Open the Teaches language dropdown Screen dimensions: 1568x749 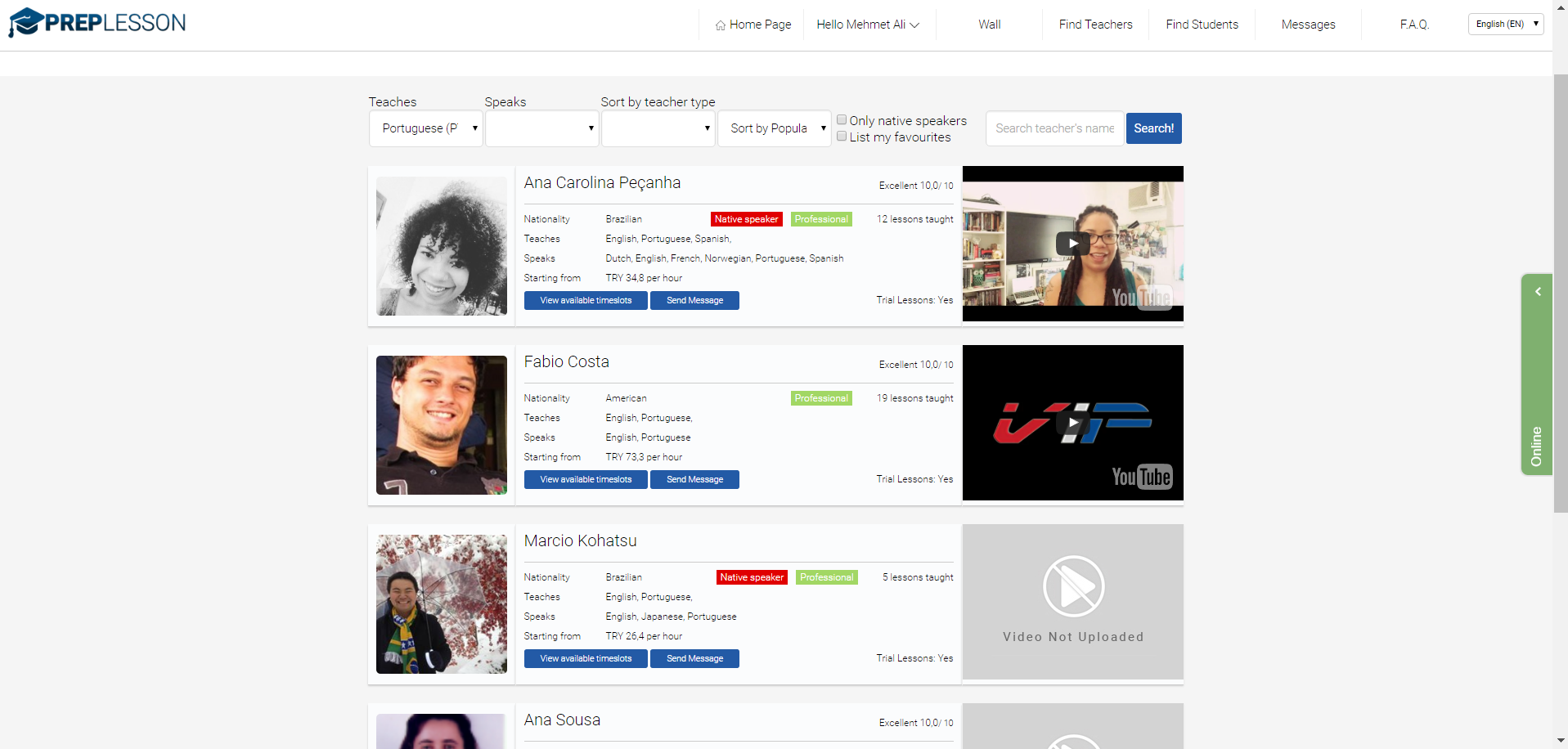click(426, 128)
